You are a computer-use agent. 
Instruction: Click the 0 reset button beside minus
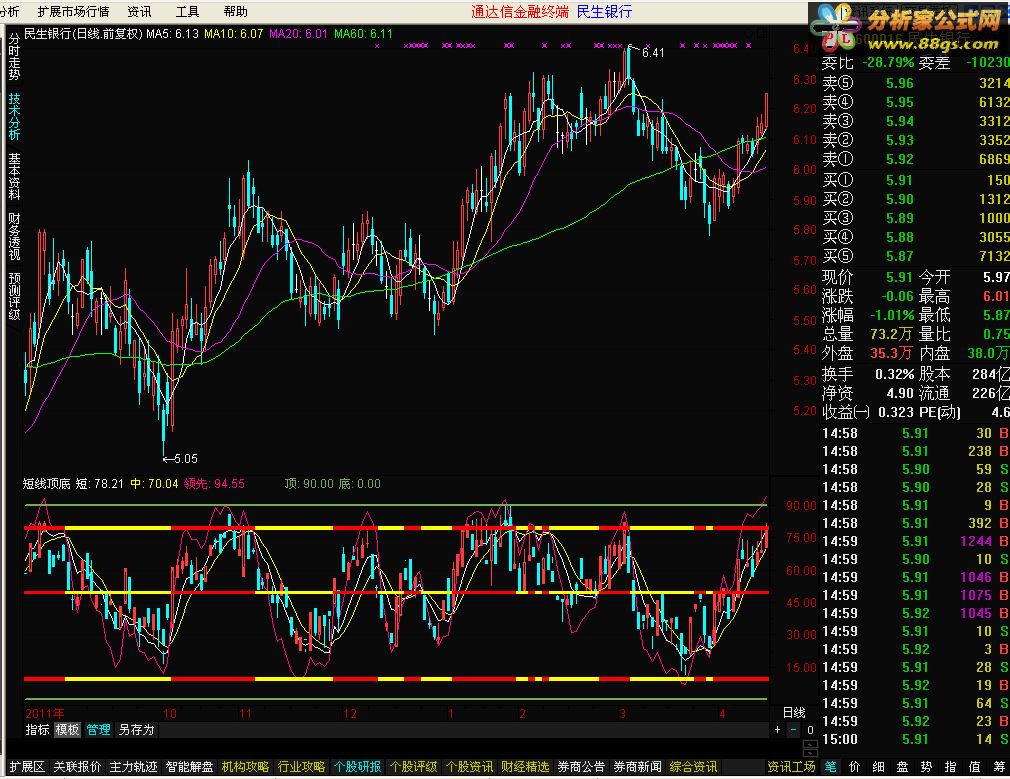click(810, 730)
